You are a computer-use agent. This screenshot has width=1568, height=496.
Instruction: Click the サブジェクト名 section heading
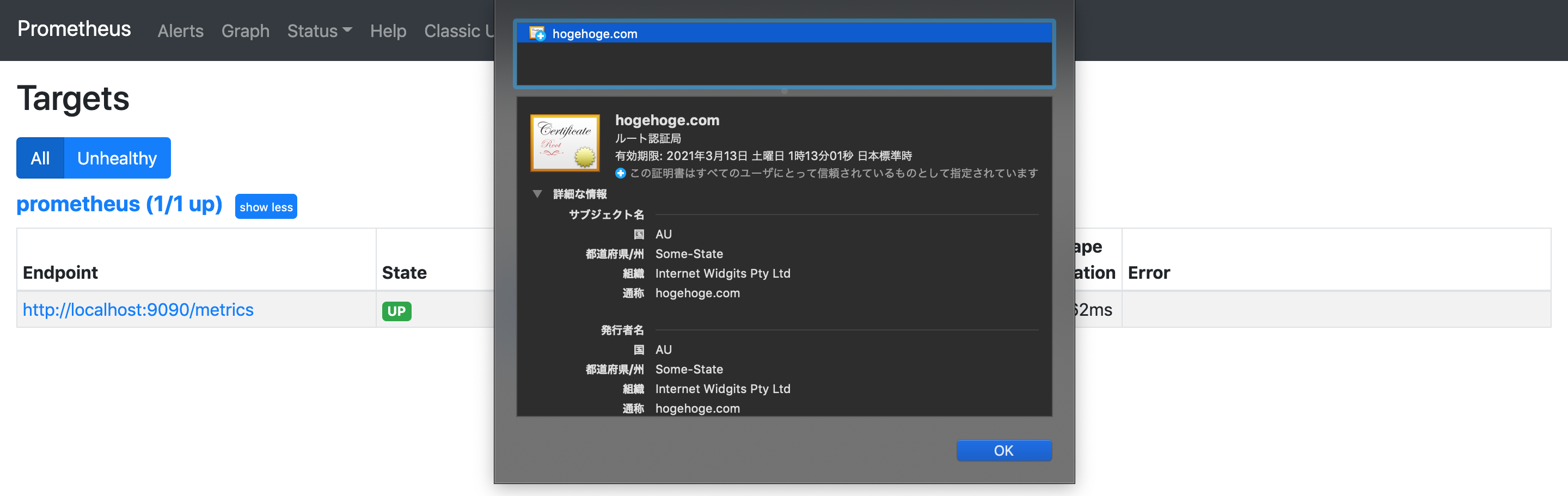607,214
